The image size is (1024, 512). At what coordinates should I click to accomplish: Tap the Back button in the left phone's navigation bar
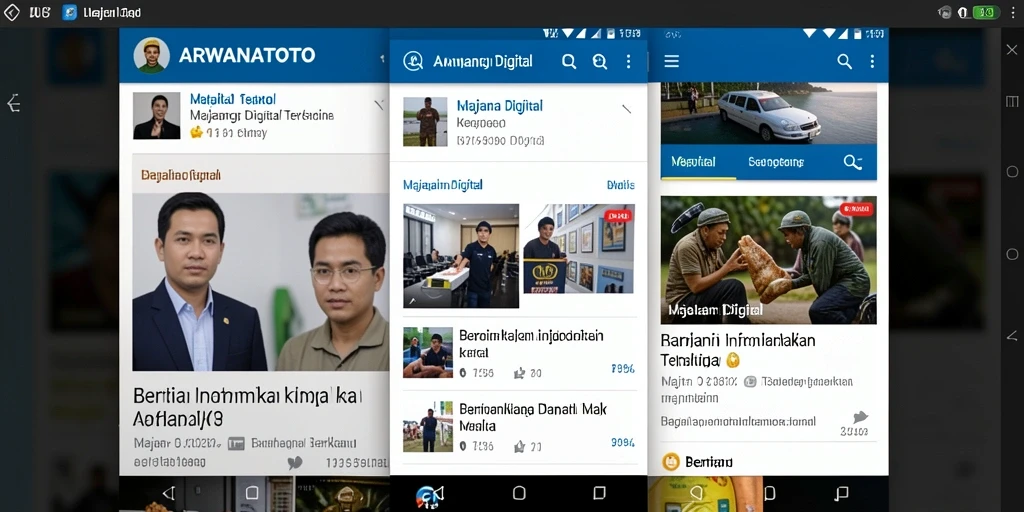point(168,493)
